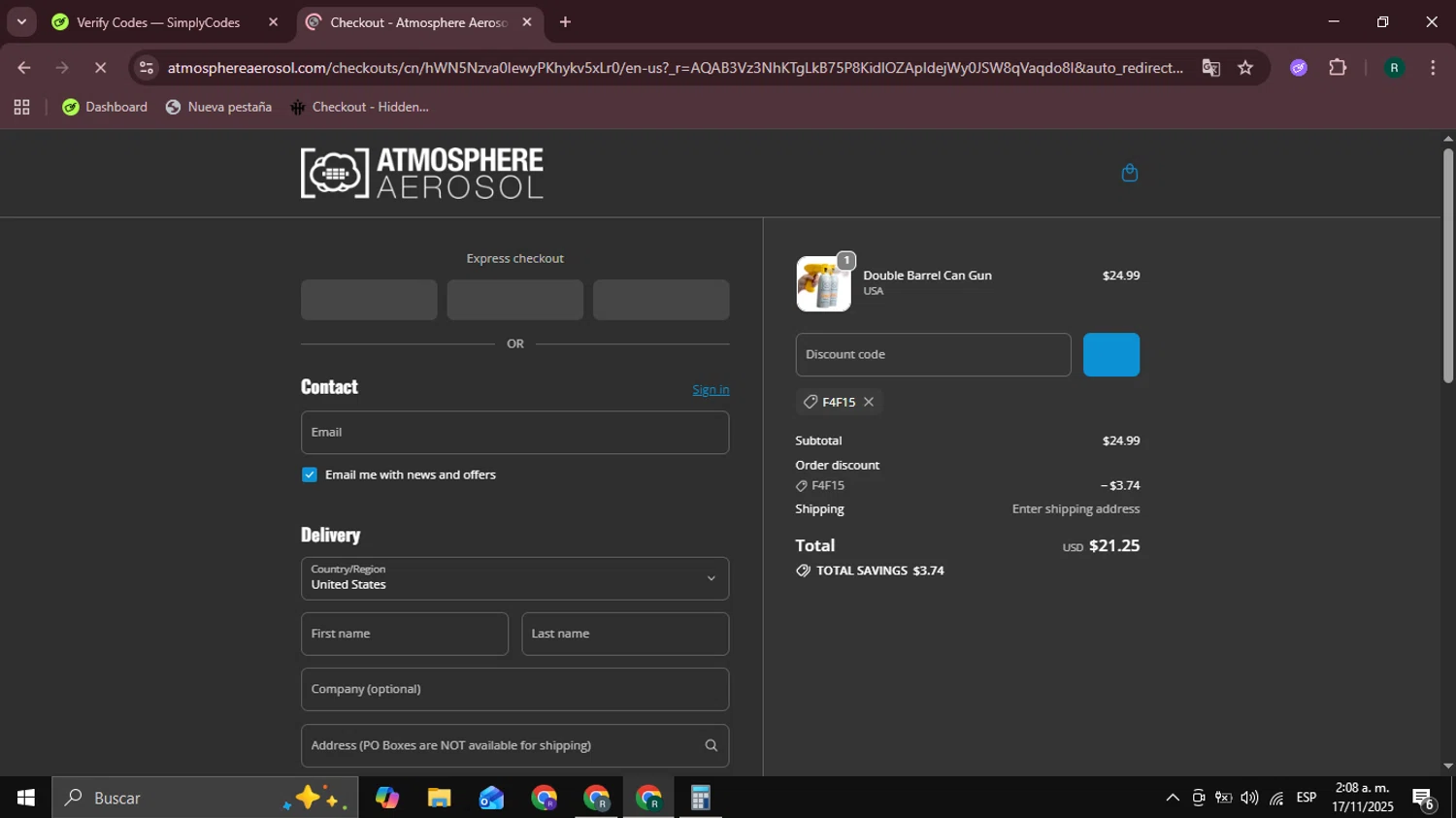Open the tab search dropdown arrow
This screenshot has width=1456, height=818.
(21, 22)
